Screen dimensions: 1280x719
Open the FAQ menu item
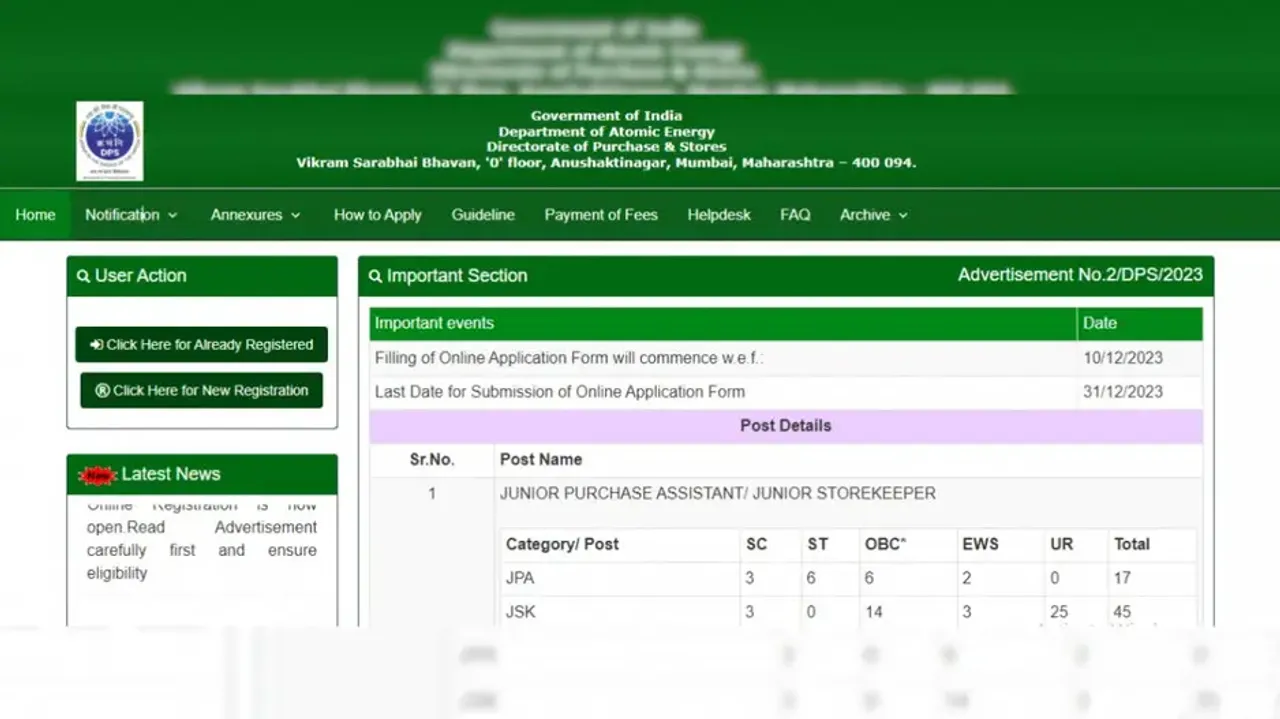tap(795, 215)
